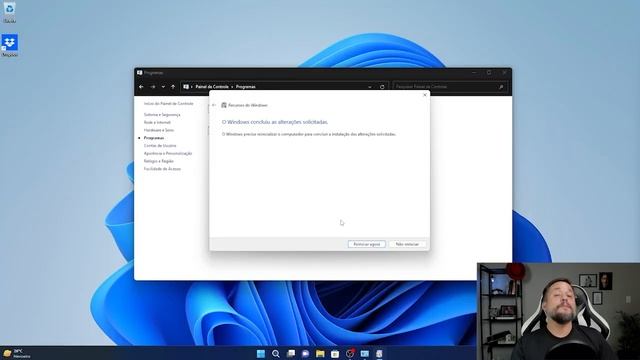
Task: Close the Recursos do Windows dialog
Action: [424, 95]
